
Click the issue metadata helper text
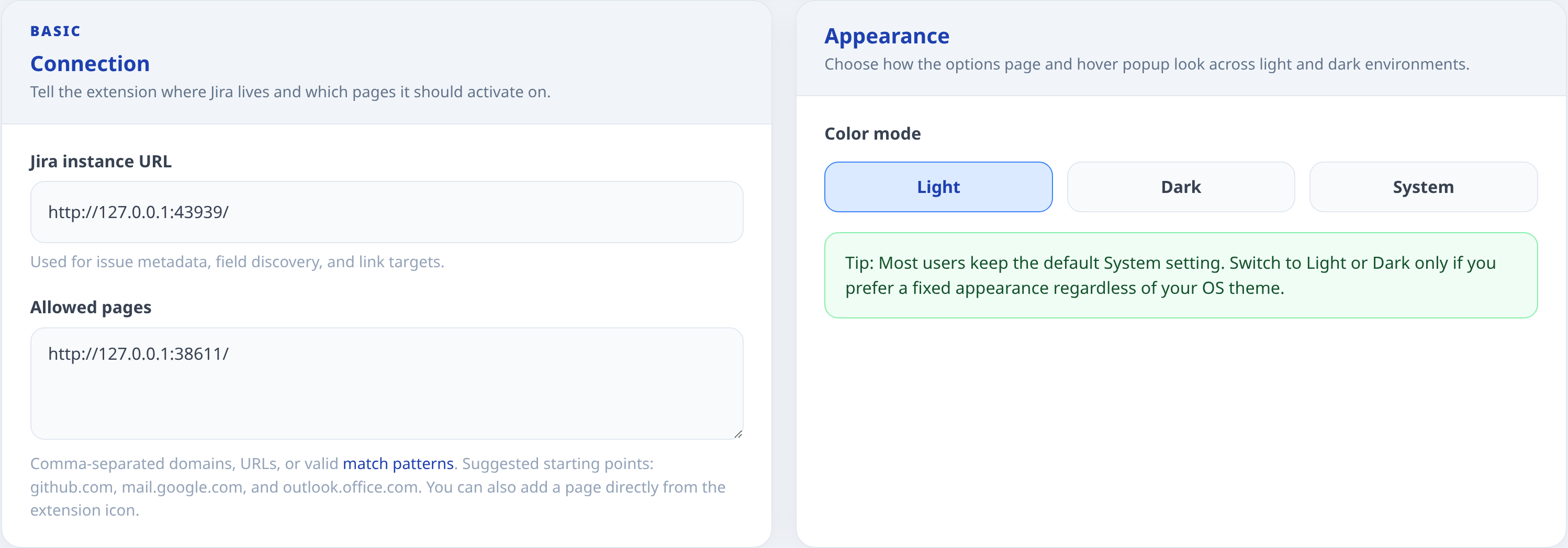237,261
